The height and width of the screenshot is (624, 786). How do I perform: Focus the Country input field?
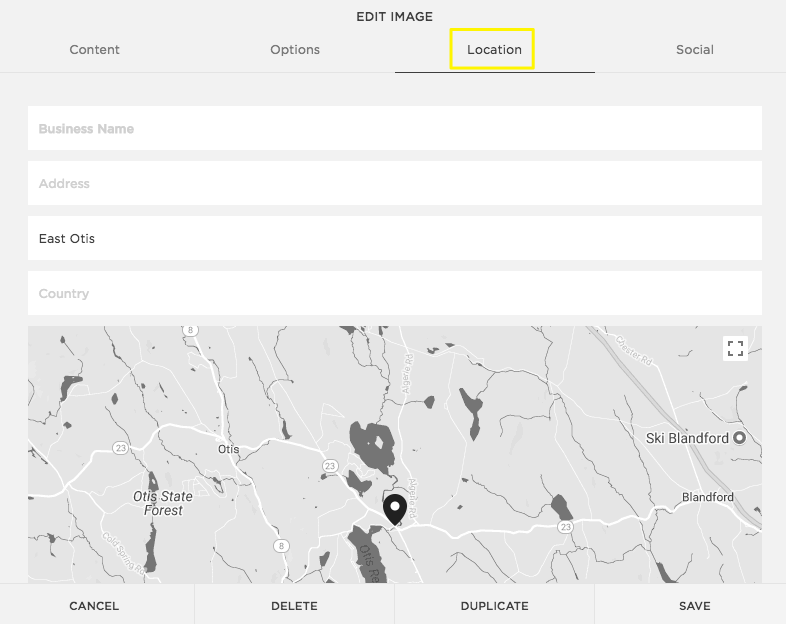click(x=394, y=294)
